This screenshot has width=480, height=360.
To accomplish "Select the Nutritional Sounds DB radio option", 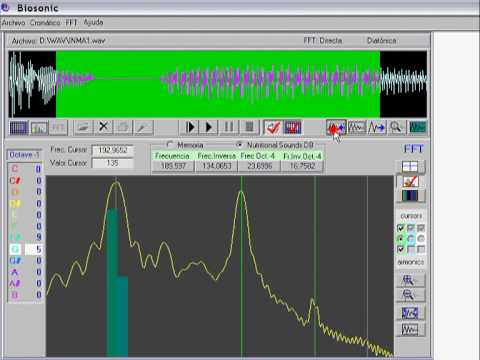I will [239, 145].
